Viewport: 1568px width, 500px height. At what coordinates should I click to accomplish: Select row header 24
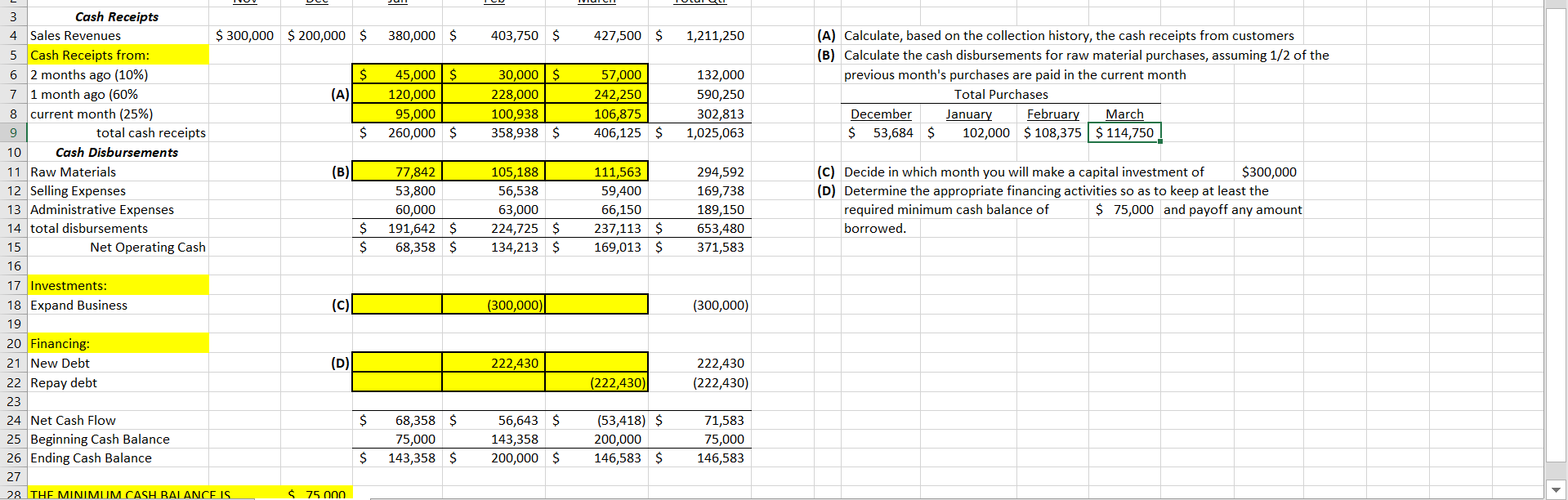coord(13,420)
